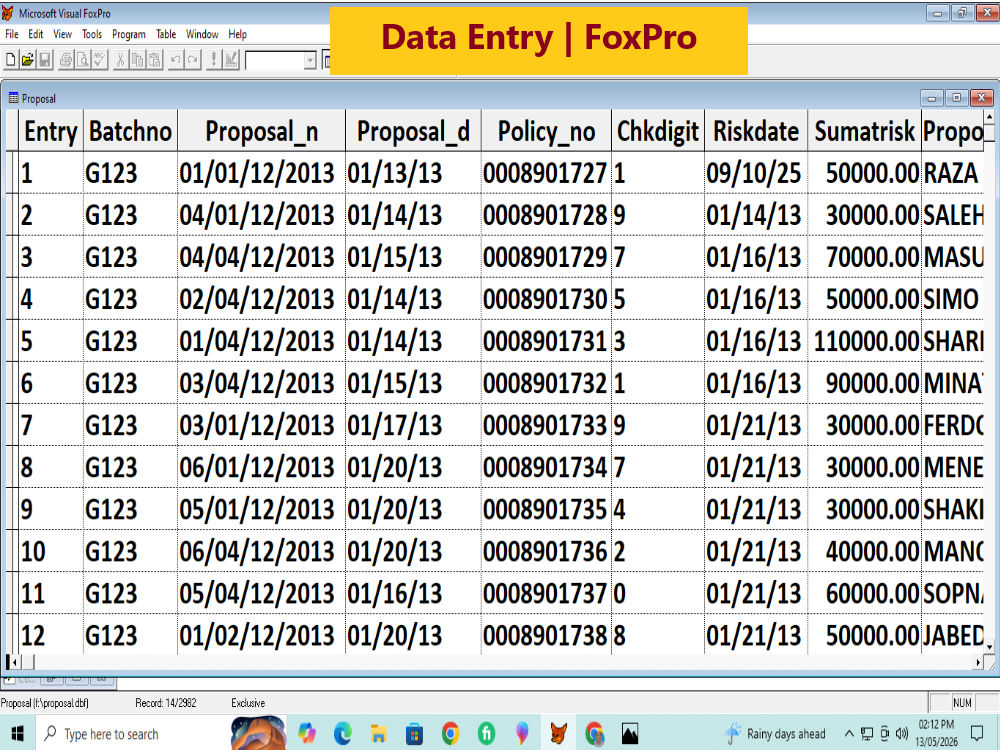Click the Paste clipboard toolbar icon
The image size is (1000, 750).
154,60
